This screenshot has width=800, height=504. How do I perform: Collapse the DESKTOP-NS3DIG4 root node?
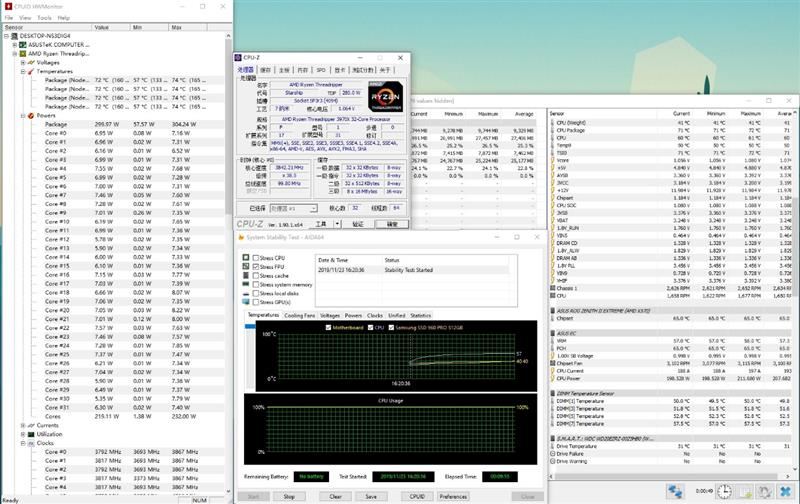(x=7, y=36)
